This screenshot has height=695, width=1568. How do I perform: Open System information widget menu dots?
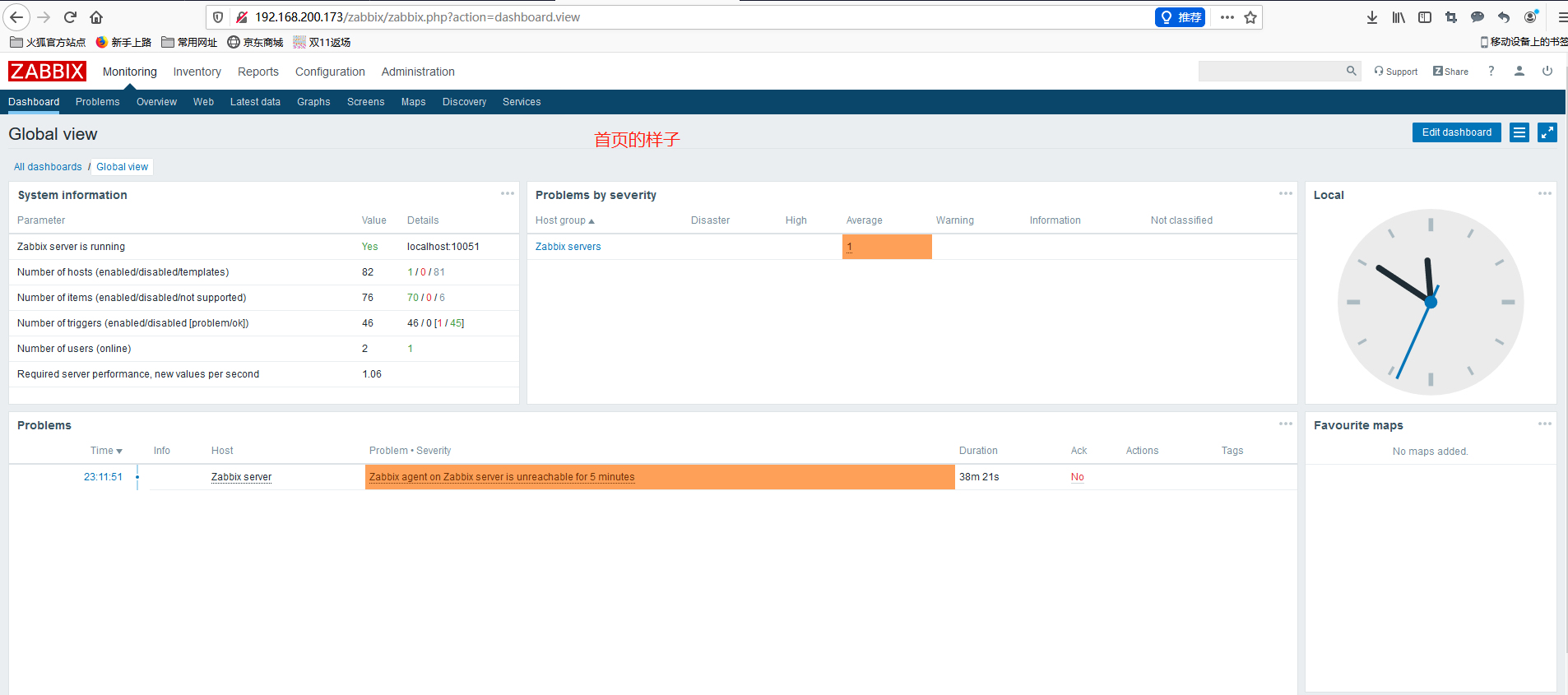point(507,194)
